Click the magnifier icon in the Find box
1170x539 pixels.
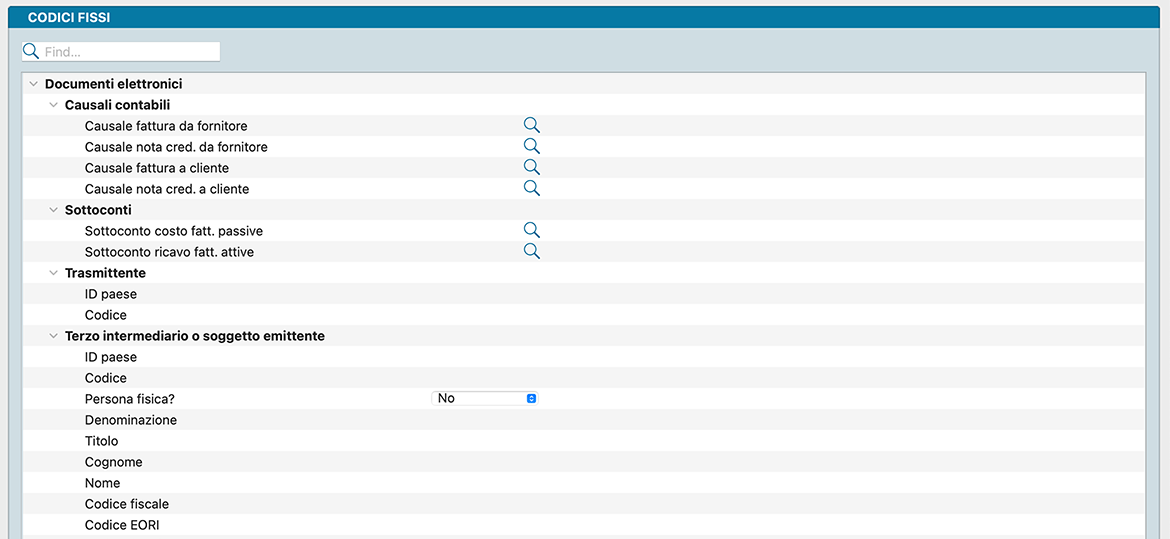[x=31, y=51]
